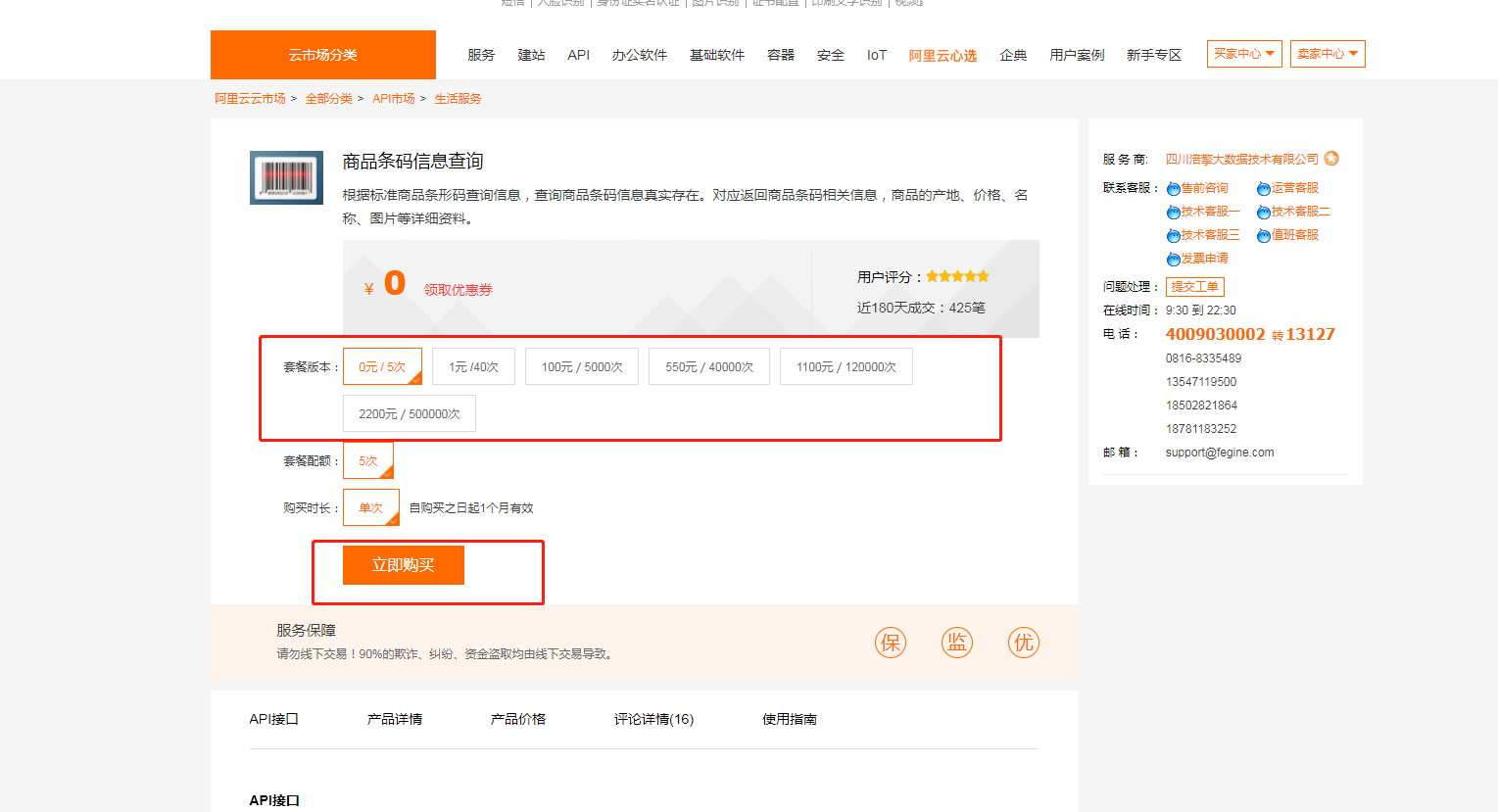The height and width of the screenshot is (812, 1498).
Task: Open the 四川涪擎大数据技术有限公司 provider link
Action: click(x=1242, y=159)
